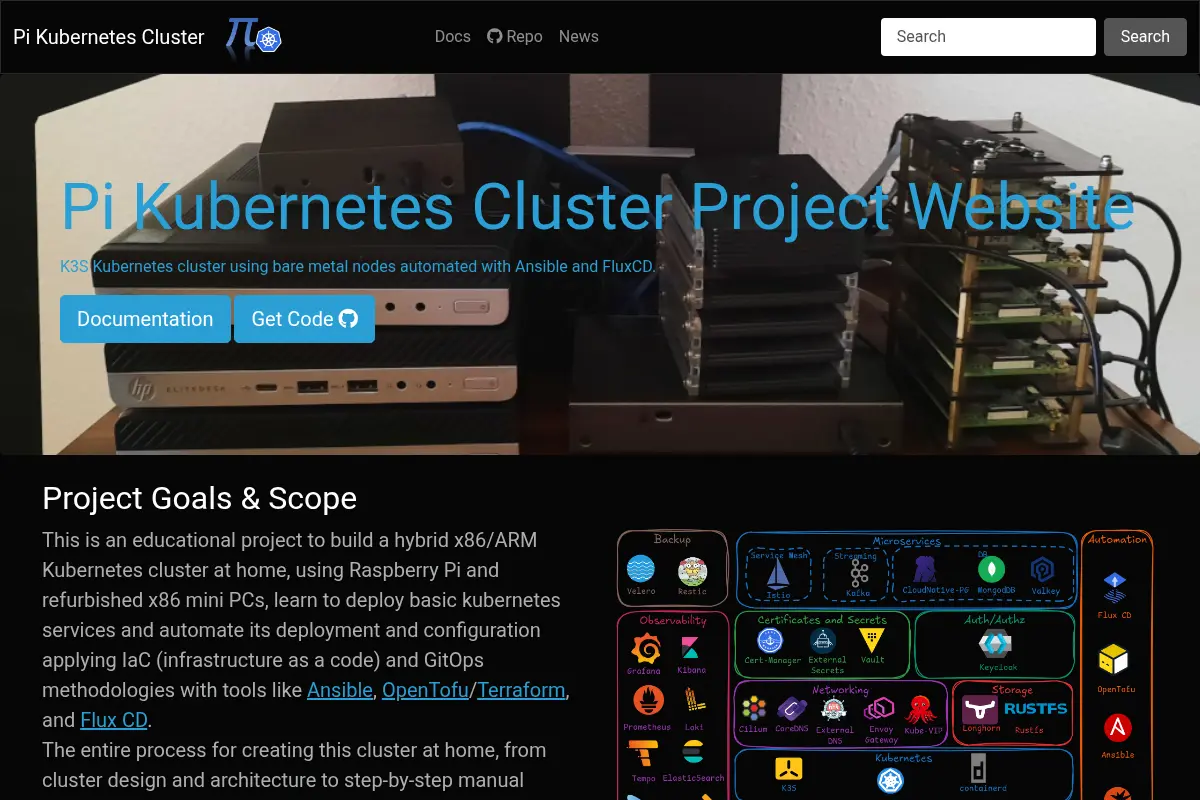Screen dimensions: 1200x800
Task: Click the Pi Kubernetes logo icon in navbar
Action: click(253, 37)
